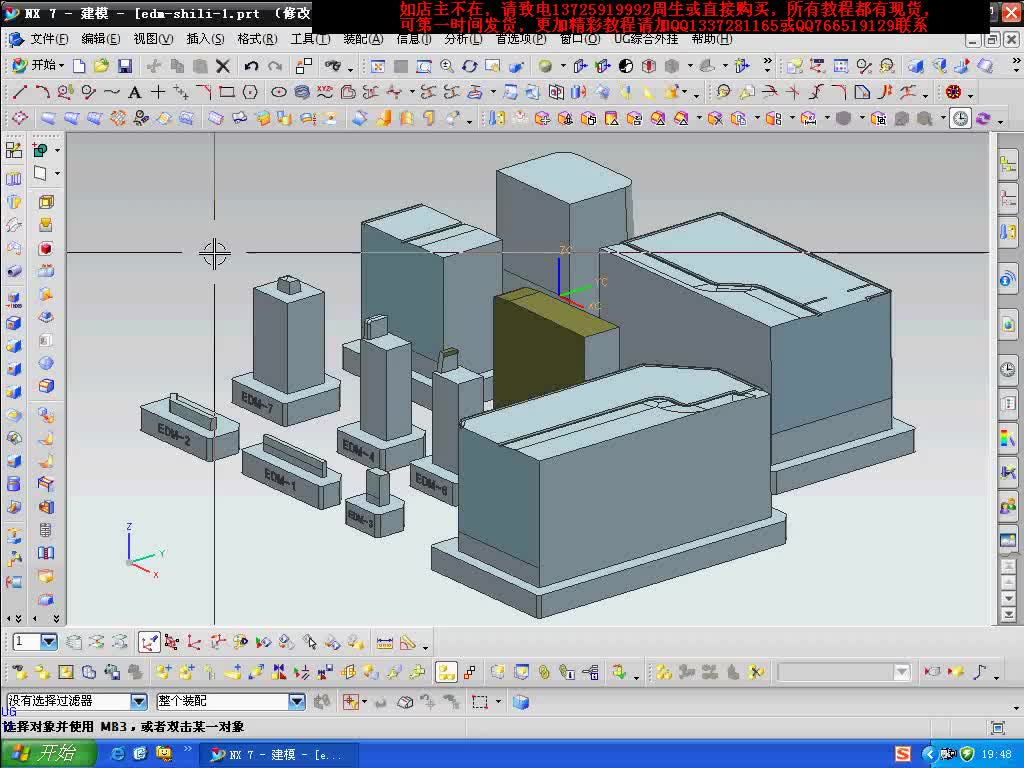
Task: Open the work layer number dropdown
Action: 49,642
